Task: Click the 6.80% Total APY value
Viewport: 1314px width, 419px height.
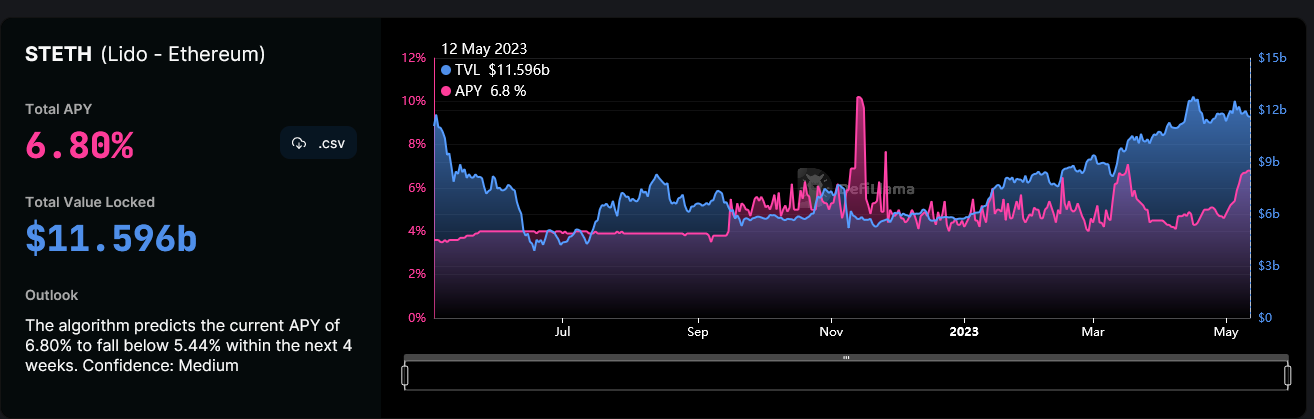Action: [79, 146]
